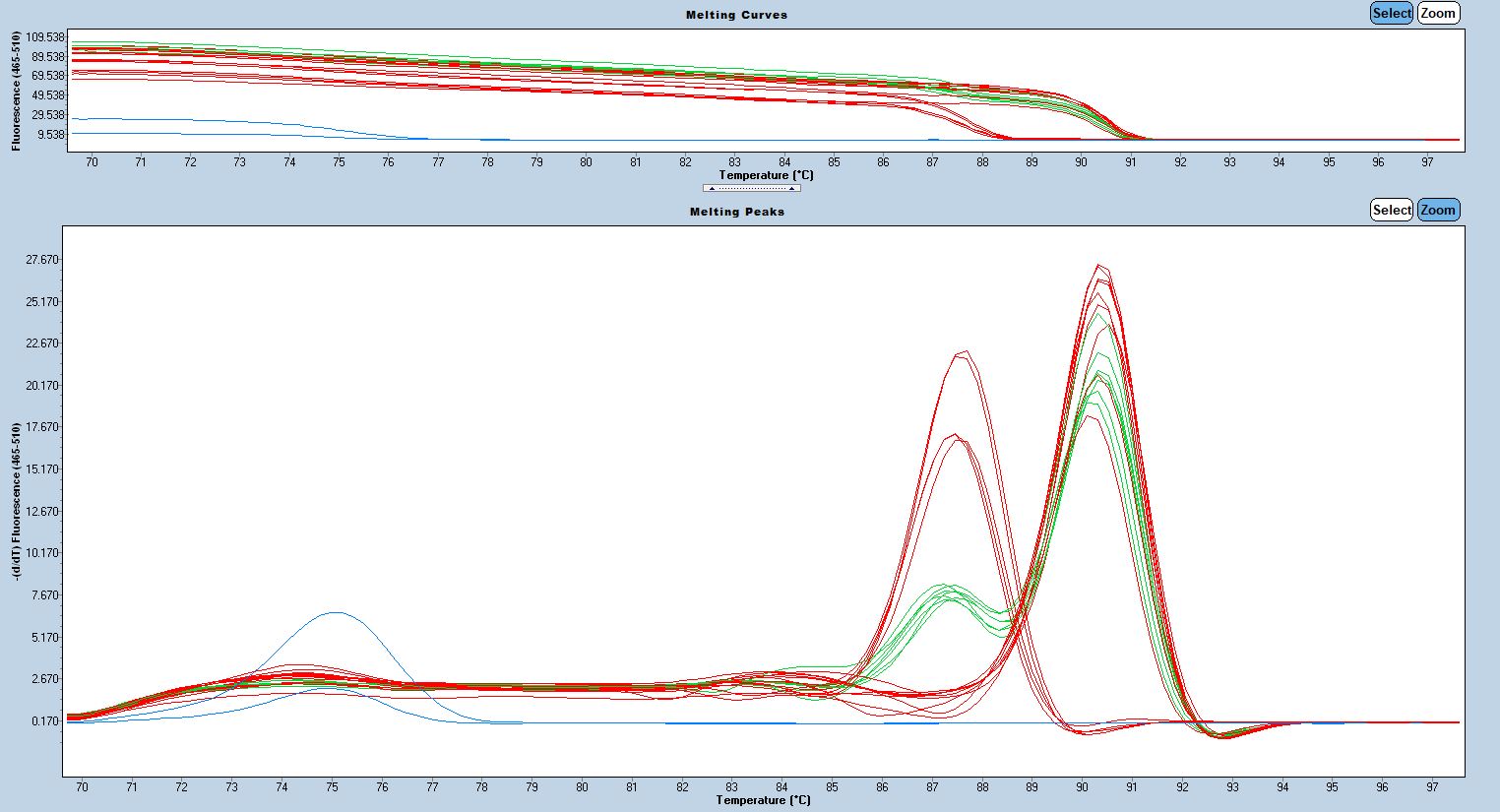Select the blue peak near 75°C
Viewport: 1500px width, 812px height.
click(336, 612)
